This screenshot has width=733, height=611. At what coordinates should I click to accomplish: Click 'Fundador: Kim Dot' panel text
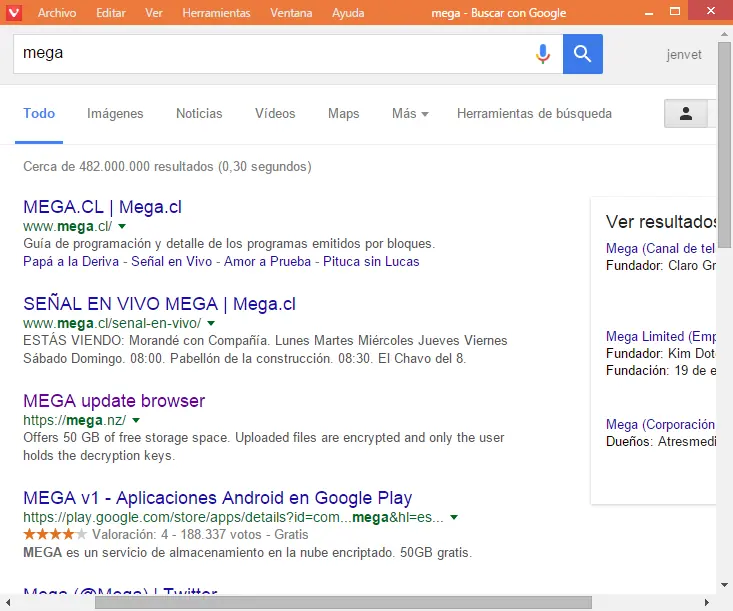[660, 353]
